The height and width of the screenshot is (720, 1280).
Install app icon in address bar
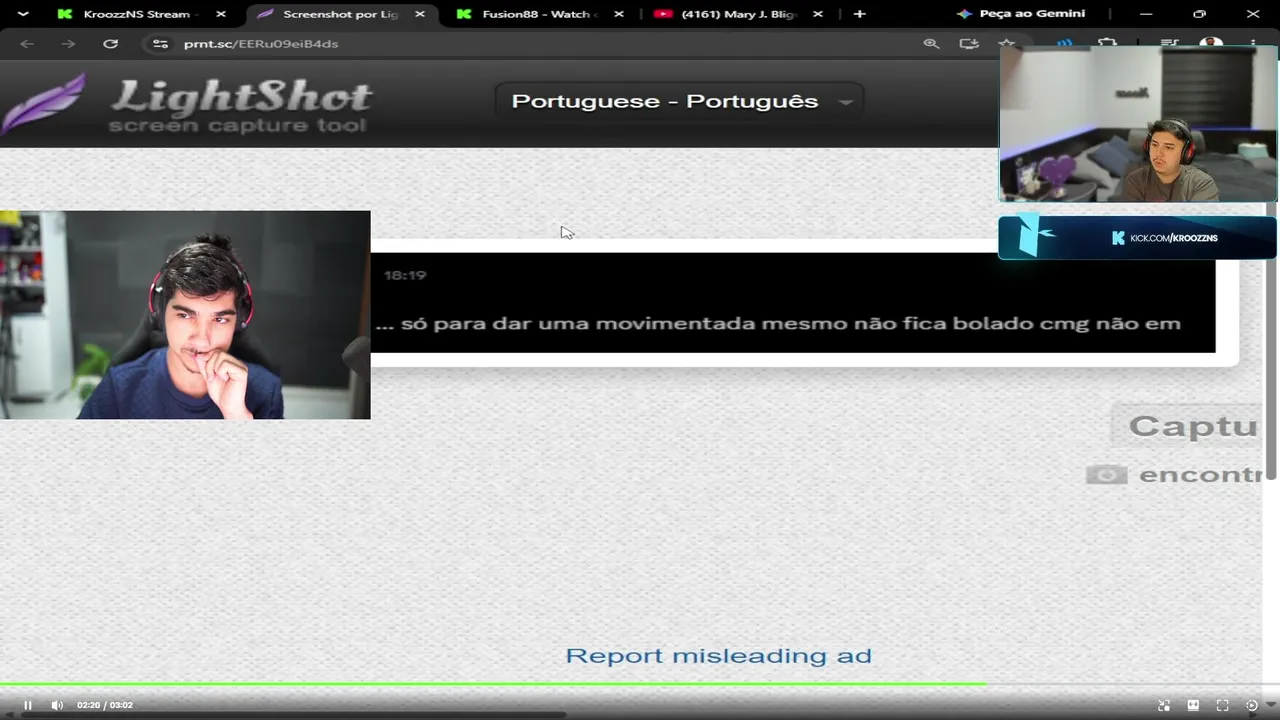(968, 44)
